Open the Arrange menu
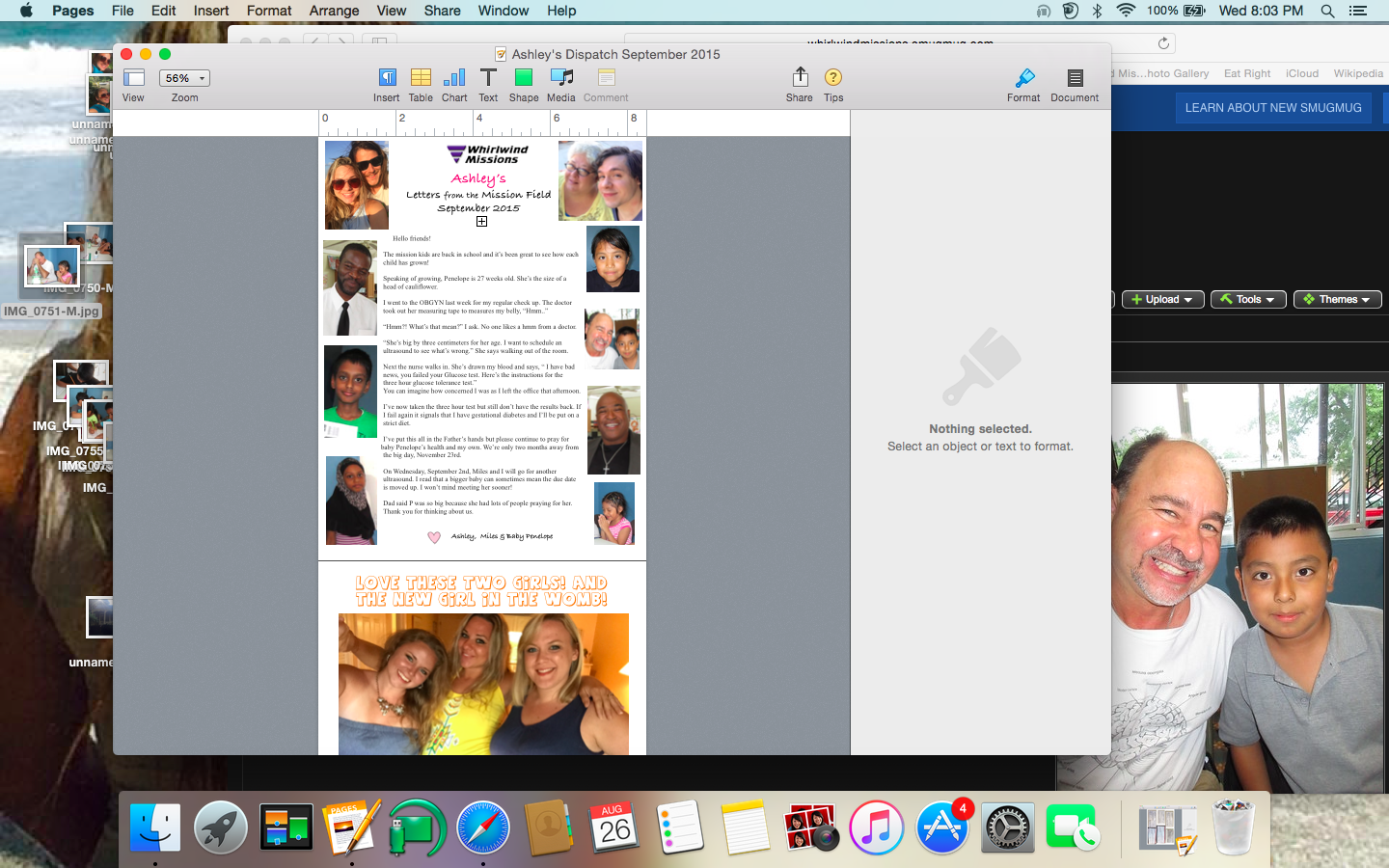The height and width of the screenshot is (868, 1389). coord(334,11)
